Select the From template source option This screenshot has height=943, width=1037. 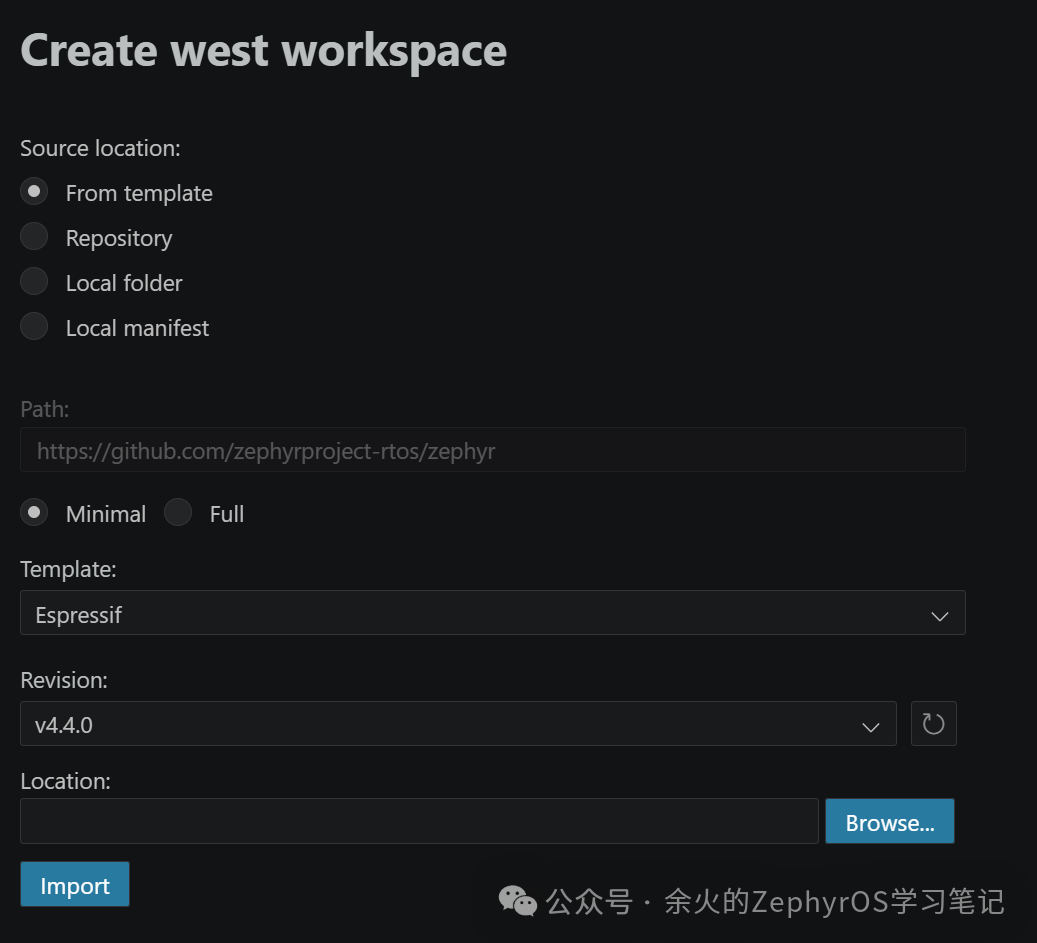pos(34,192)
